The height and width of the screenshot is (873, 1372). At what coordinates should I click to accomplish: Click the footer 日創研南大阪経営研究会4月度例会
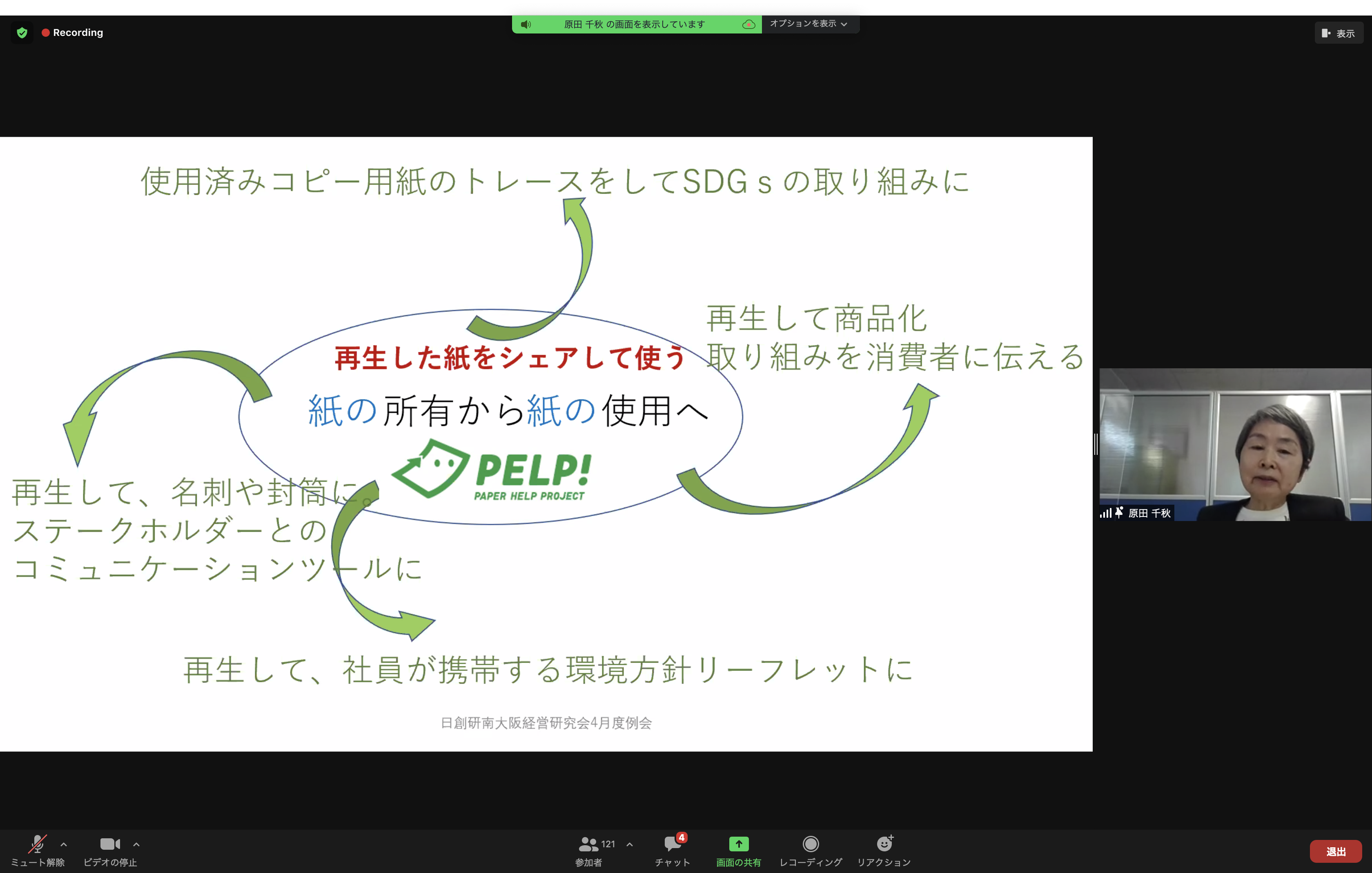pos(546,723)
